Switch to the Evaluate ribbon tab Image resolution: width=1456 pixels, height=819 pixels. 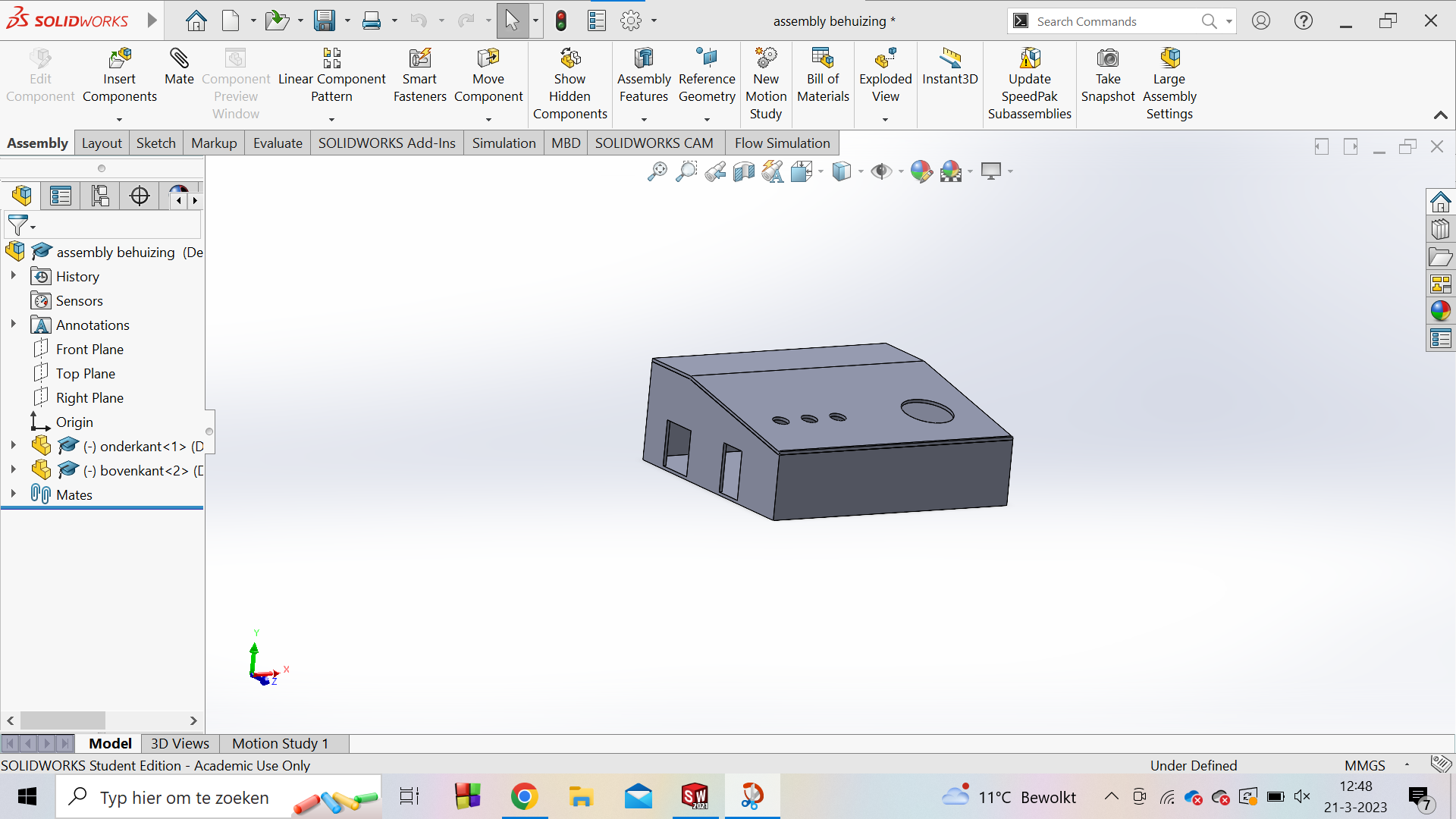[x=278, y=143]
